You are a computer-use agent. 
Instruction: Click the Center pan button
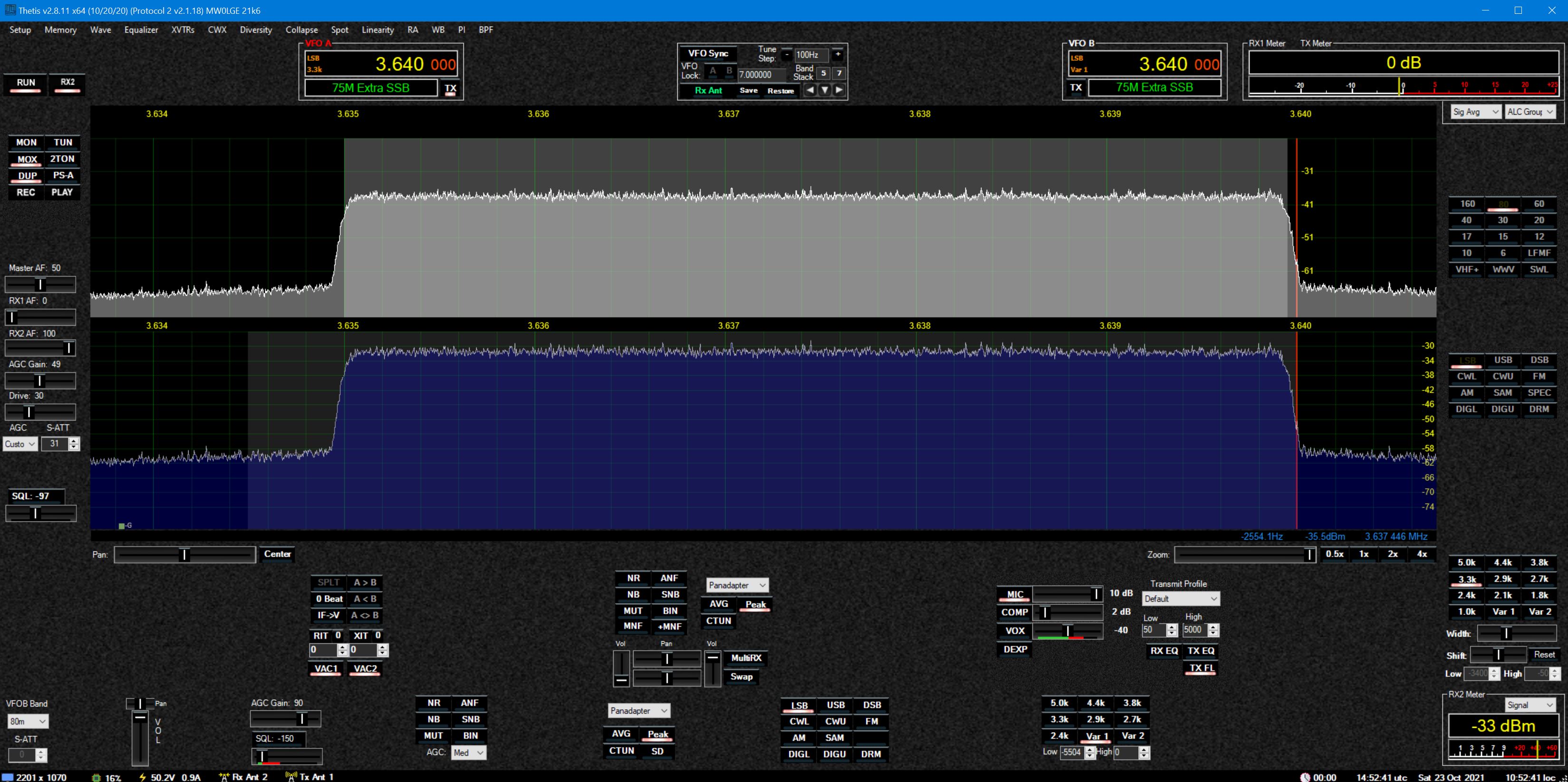point(277,554)
